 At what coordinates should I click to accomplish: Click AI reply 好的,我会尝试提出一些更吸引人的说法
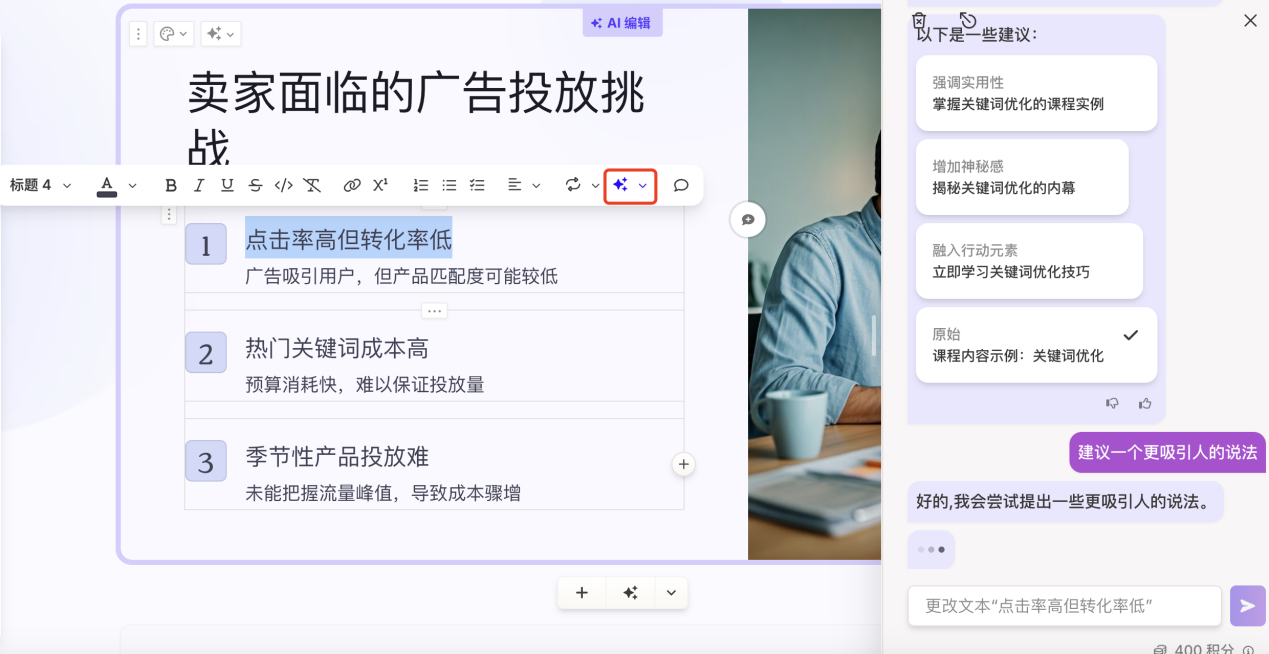click(x=1065, y=501)
